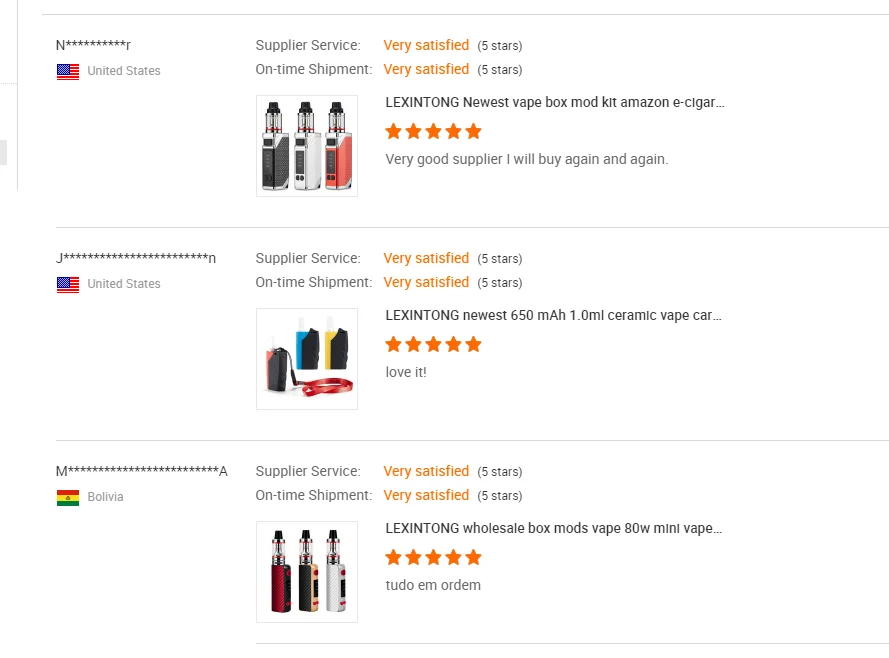Open the vape box mod kit thumbnail
Viewport: 889px width, 658px height.
(x=307, y=146)
